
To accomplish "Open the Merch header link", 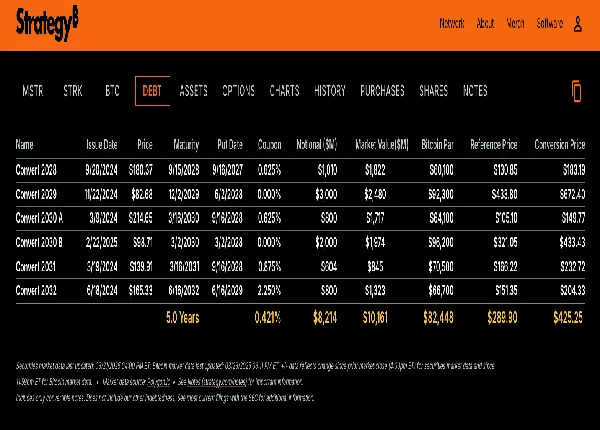I will [x=515, y=24].
